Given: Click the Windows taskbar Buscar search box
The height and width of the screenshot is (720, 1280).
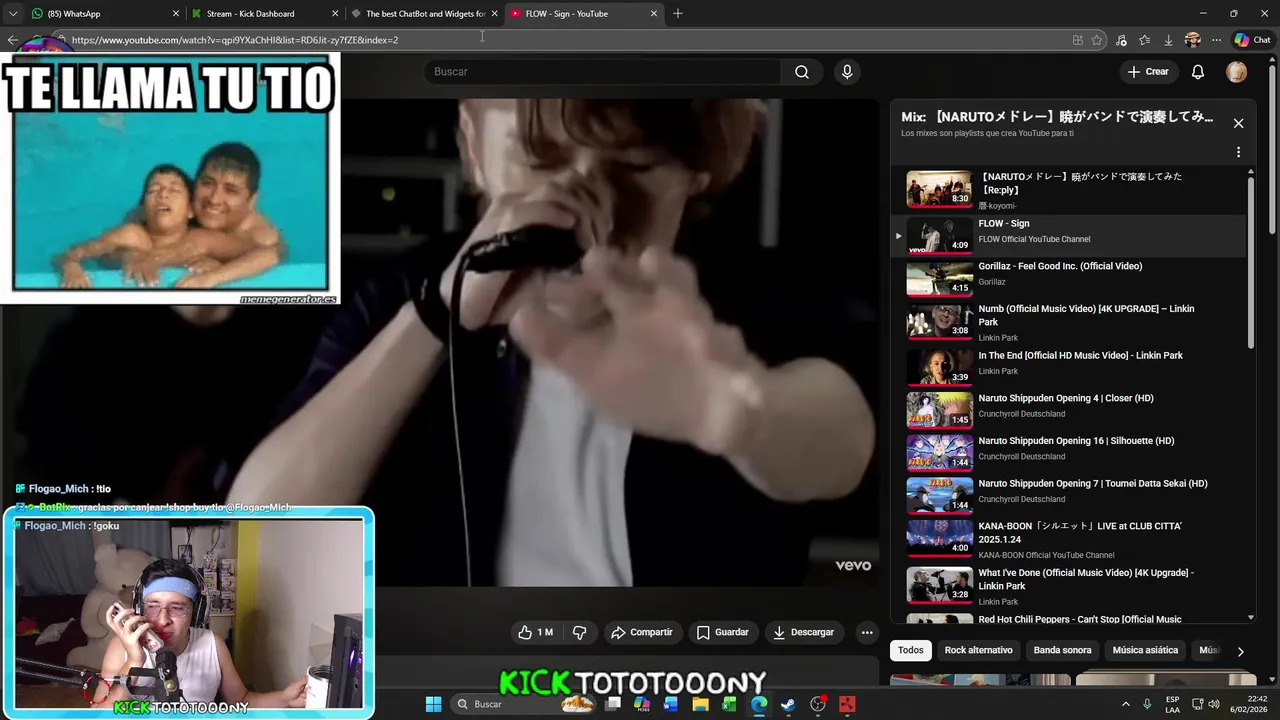Looking at the screenshot, I should pos(523,704).
